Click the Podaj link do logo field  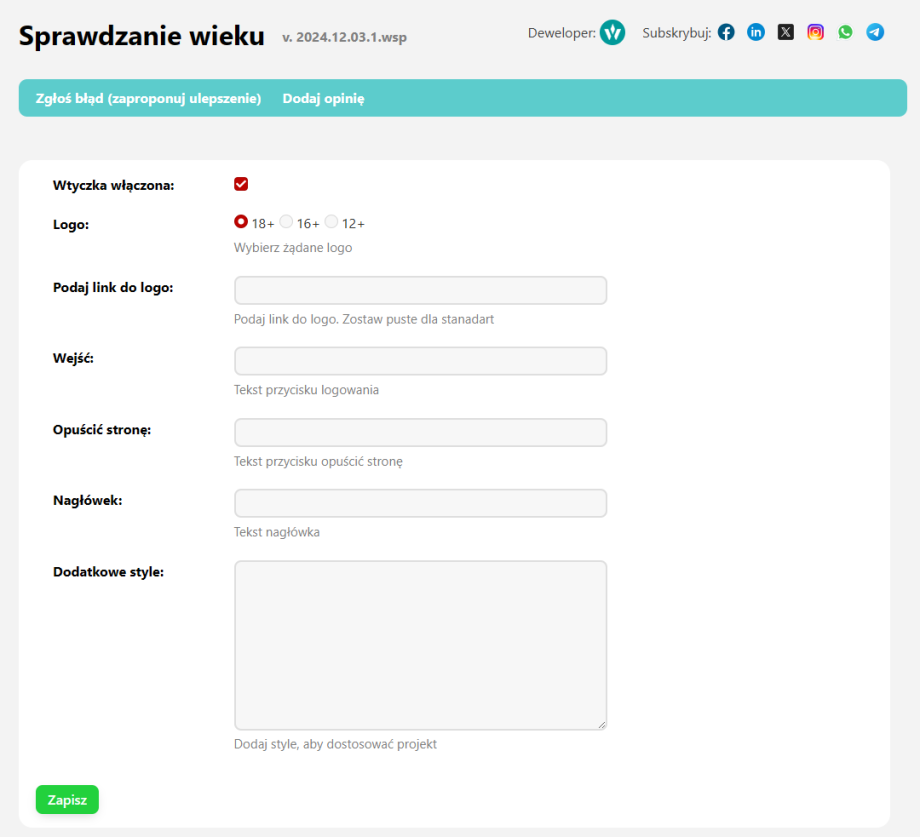point(420,290)
